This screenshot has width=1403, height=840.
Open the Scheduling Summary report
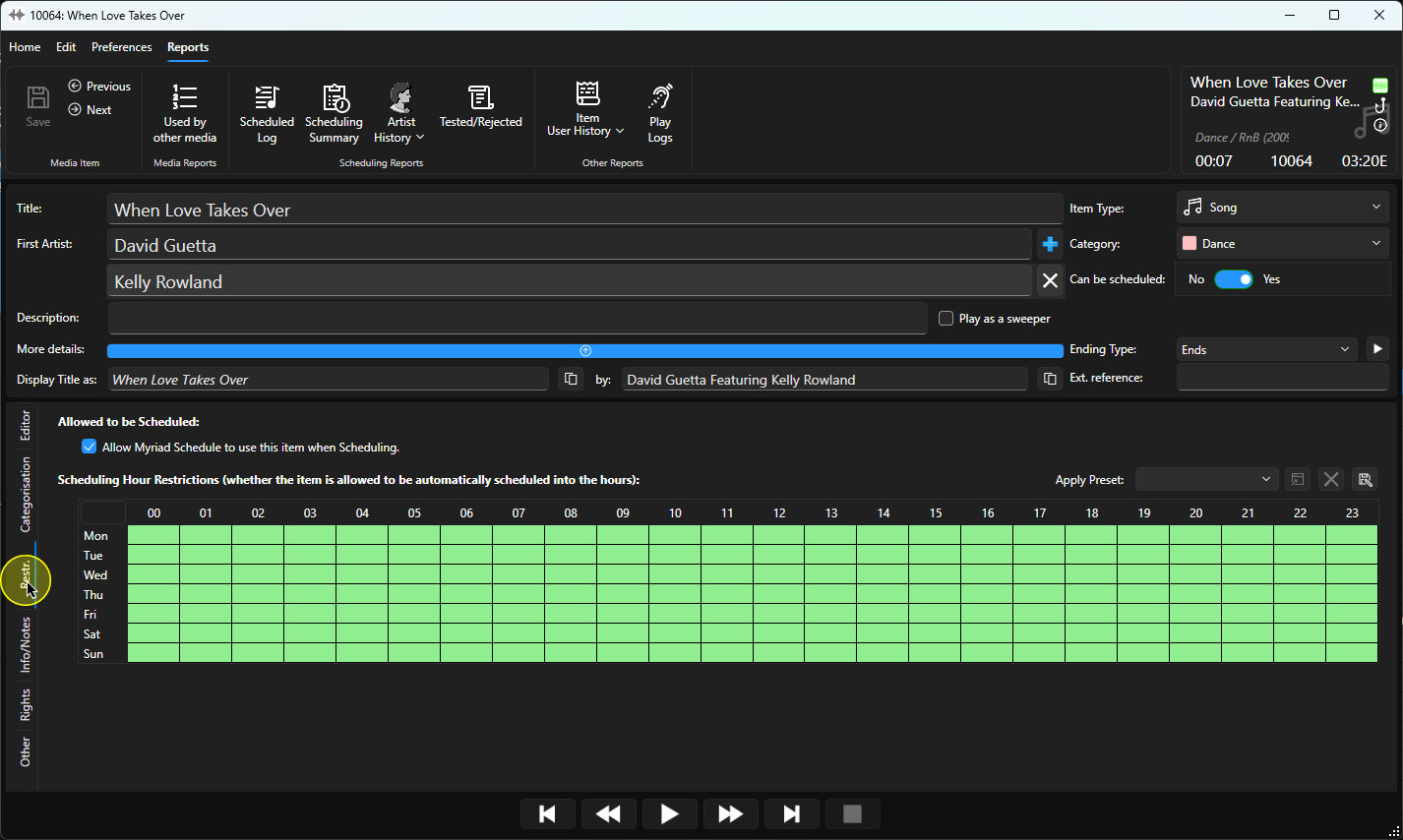click(335, 114)
